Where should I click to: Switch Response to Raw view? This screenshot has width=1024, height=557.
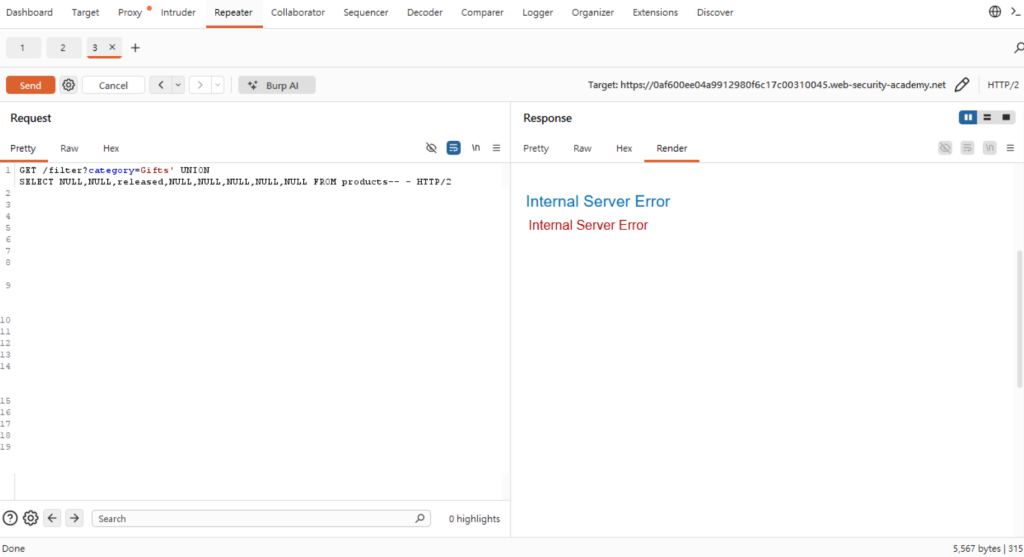click(583, 148)
